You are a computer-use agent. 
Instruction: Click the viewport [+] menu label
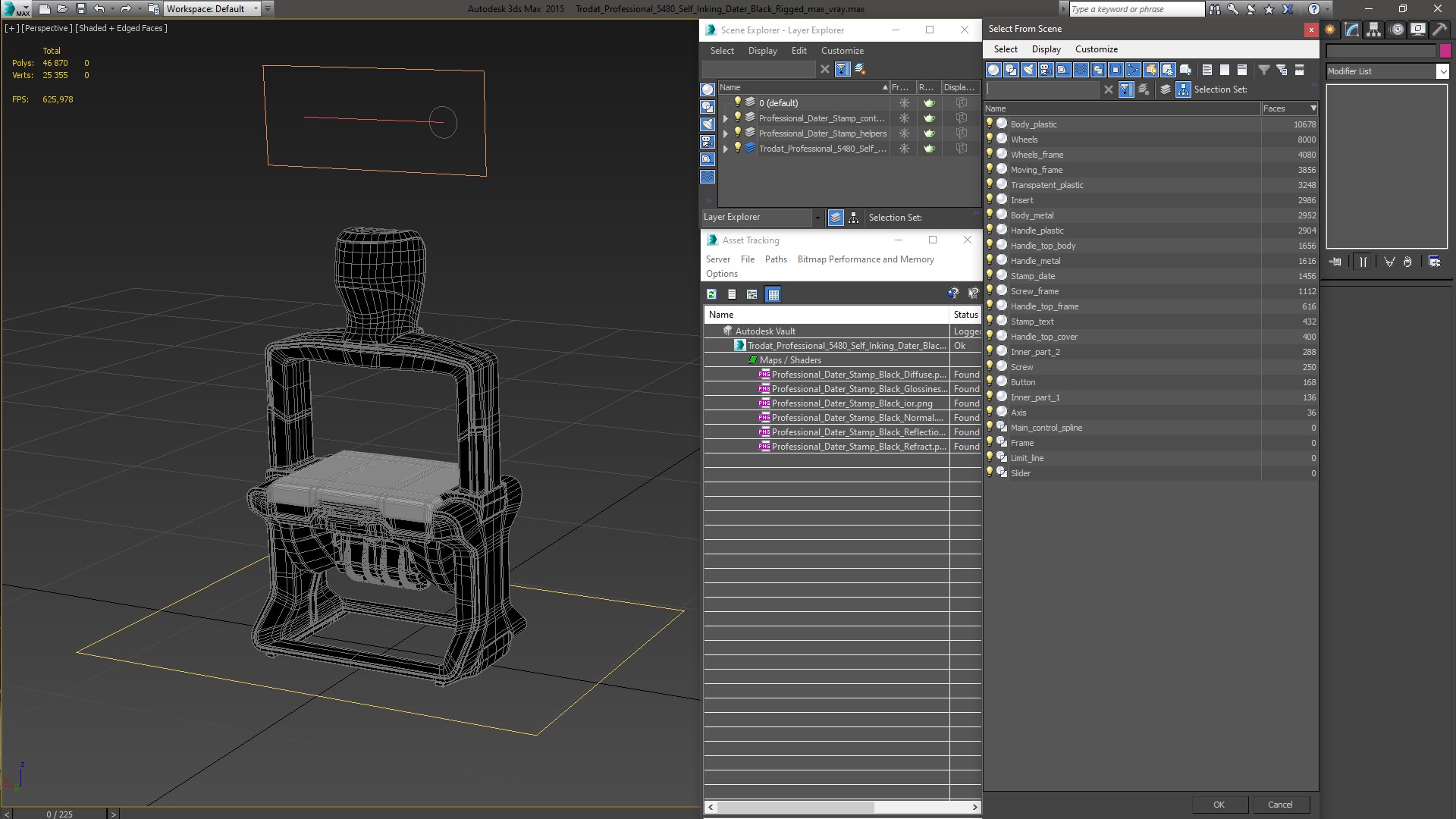pos(11,28)
